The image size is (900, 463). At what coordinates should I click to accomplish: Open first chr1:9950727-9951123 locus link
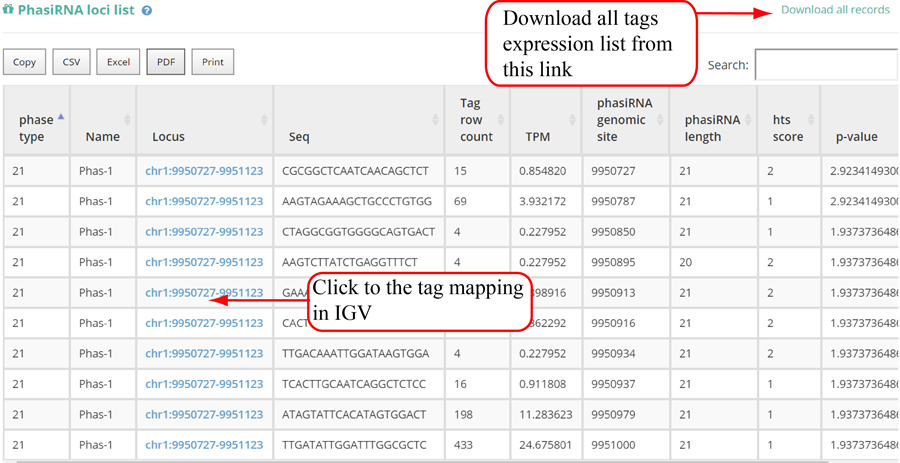point(204,171)
